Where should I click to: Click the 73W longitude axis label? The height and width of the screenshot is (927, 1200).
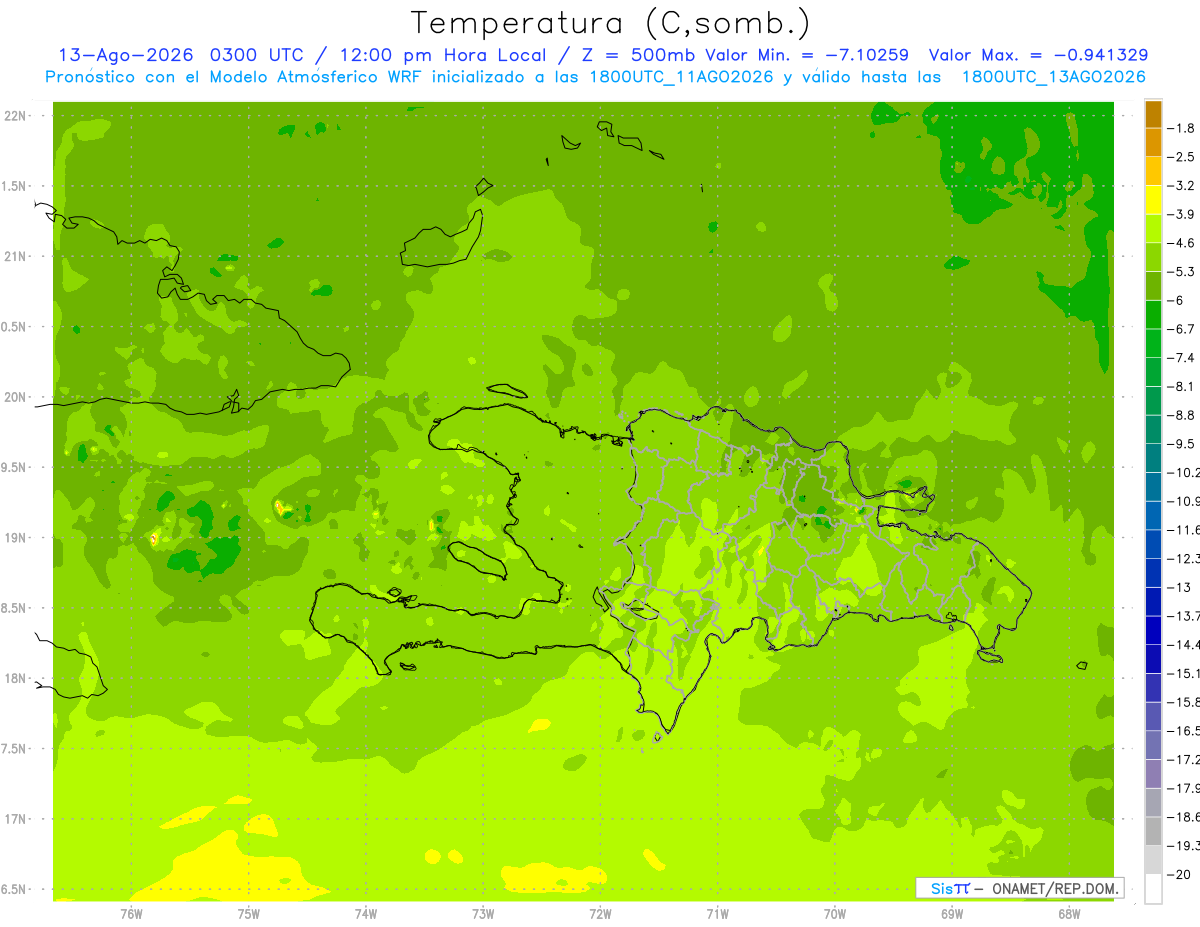pos(483,914)
